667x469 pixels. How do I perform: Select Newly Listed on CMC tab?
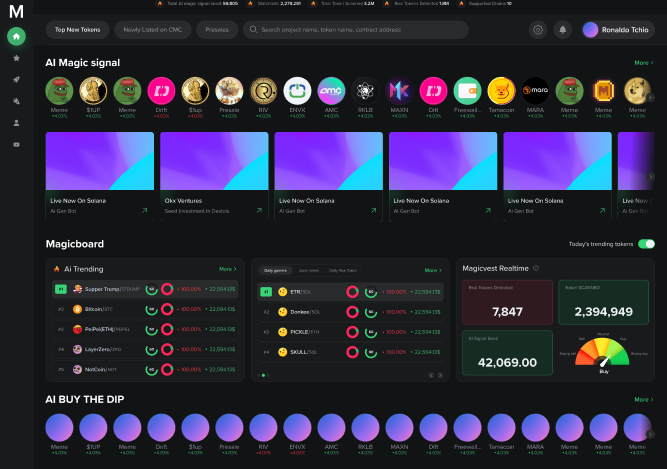(153, 30)
